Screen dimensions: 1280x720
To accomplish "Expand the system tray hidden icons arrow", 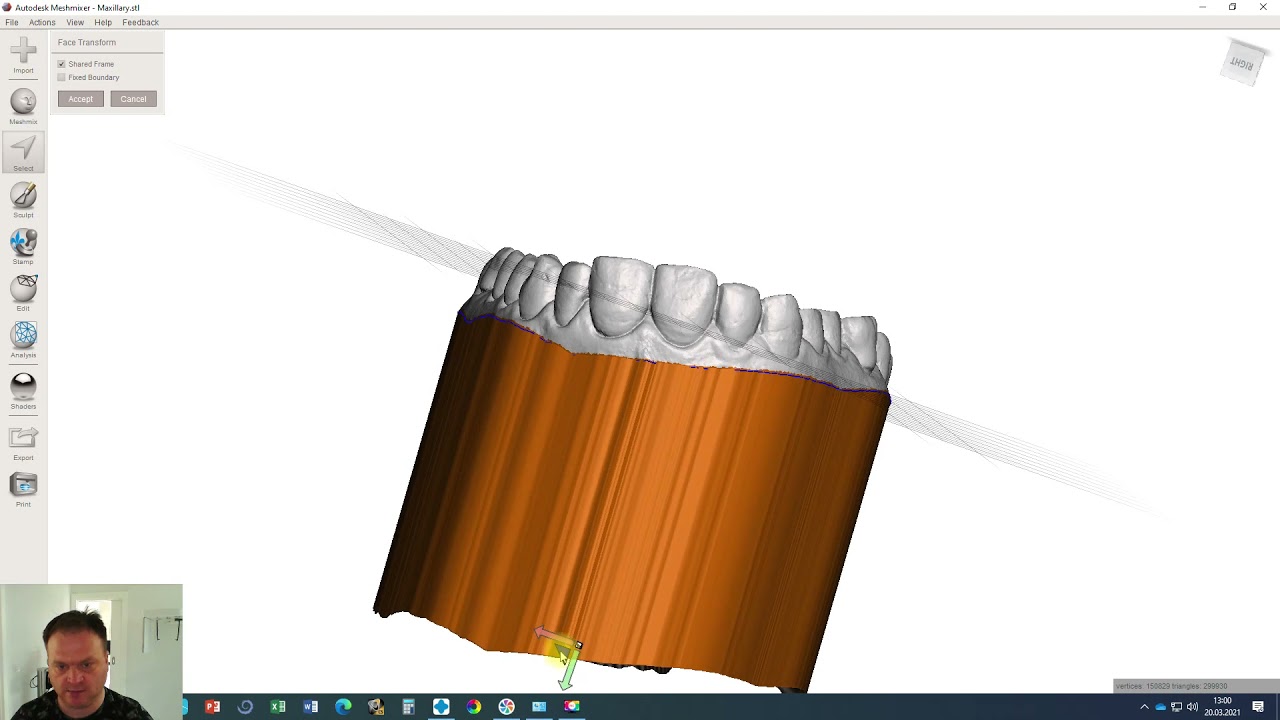I will point(1144,707).
